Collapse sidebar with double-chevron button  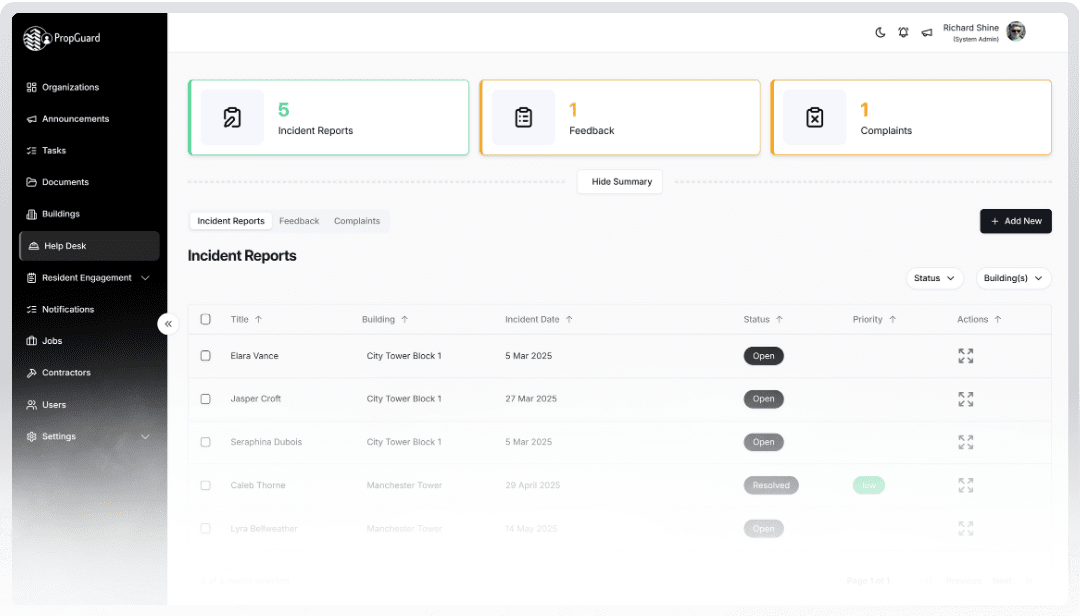pyautogui.click(x=168, y=323)
